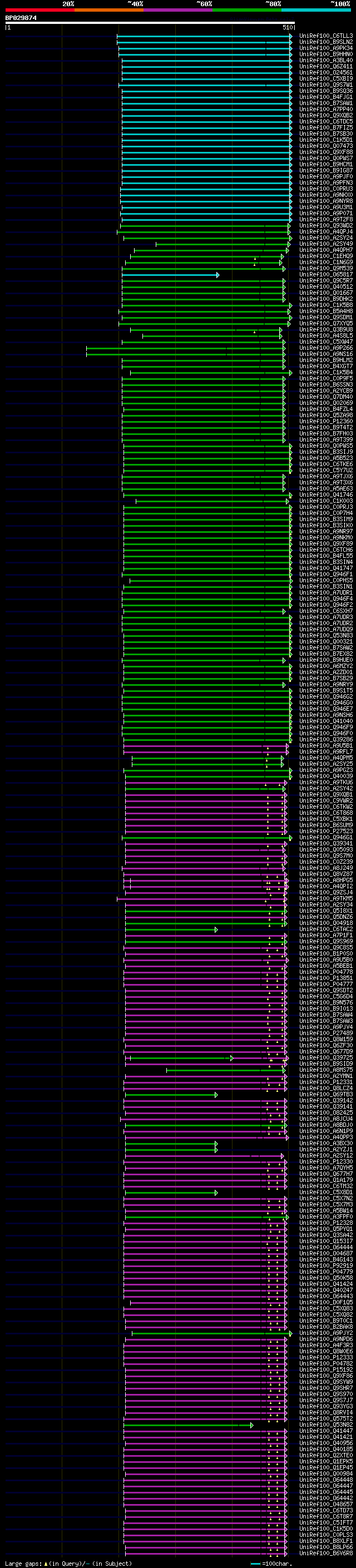Select the UniRef100_Q07473 label
The height and width of the screenshot is (1568, 356).
coord(325,146)
